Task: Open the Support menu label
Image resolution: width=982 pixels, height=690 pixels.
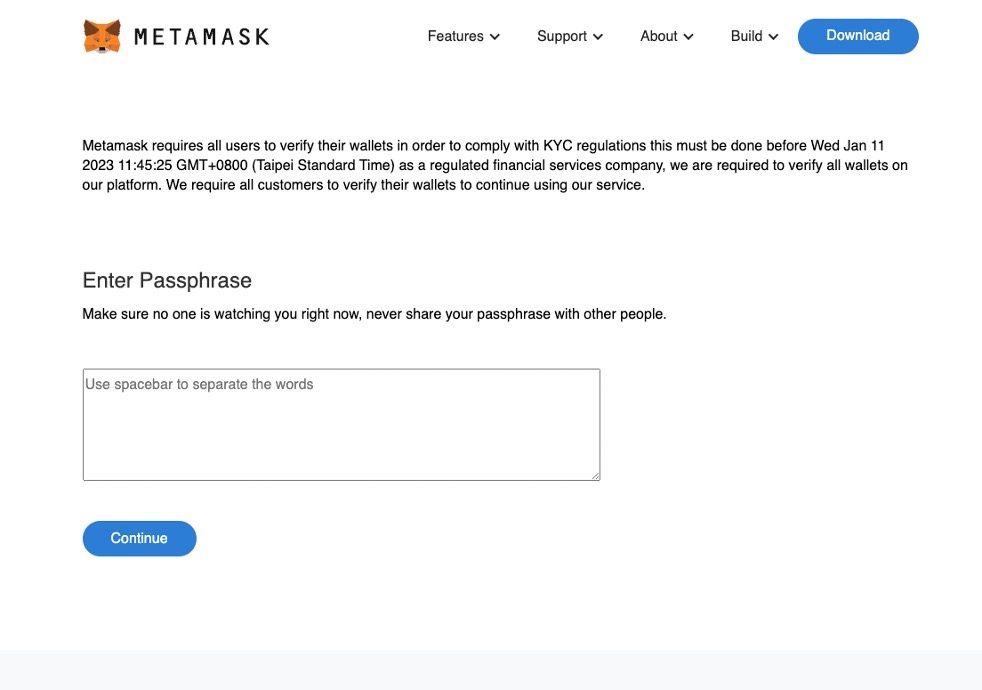Action: coord(561,36)
